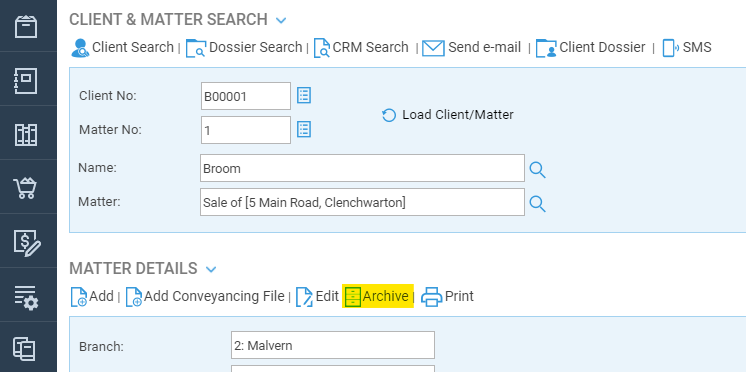
Task: Open Client Search tool
Action: pos(122,48)
